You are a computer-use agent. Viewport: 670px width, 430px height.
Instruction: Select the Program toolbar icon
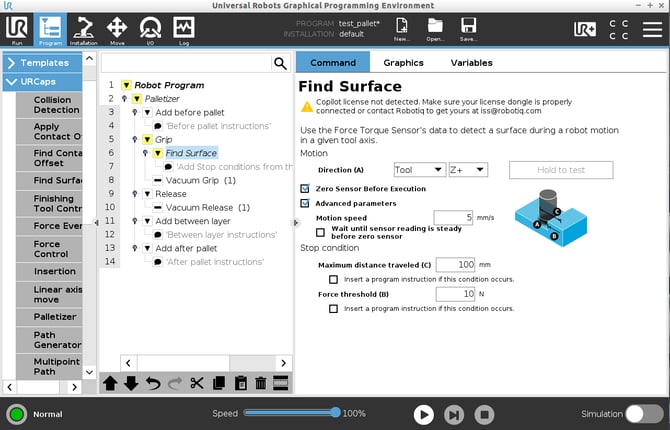pos(50,29)
